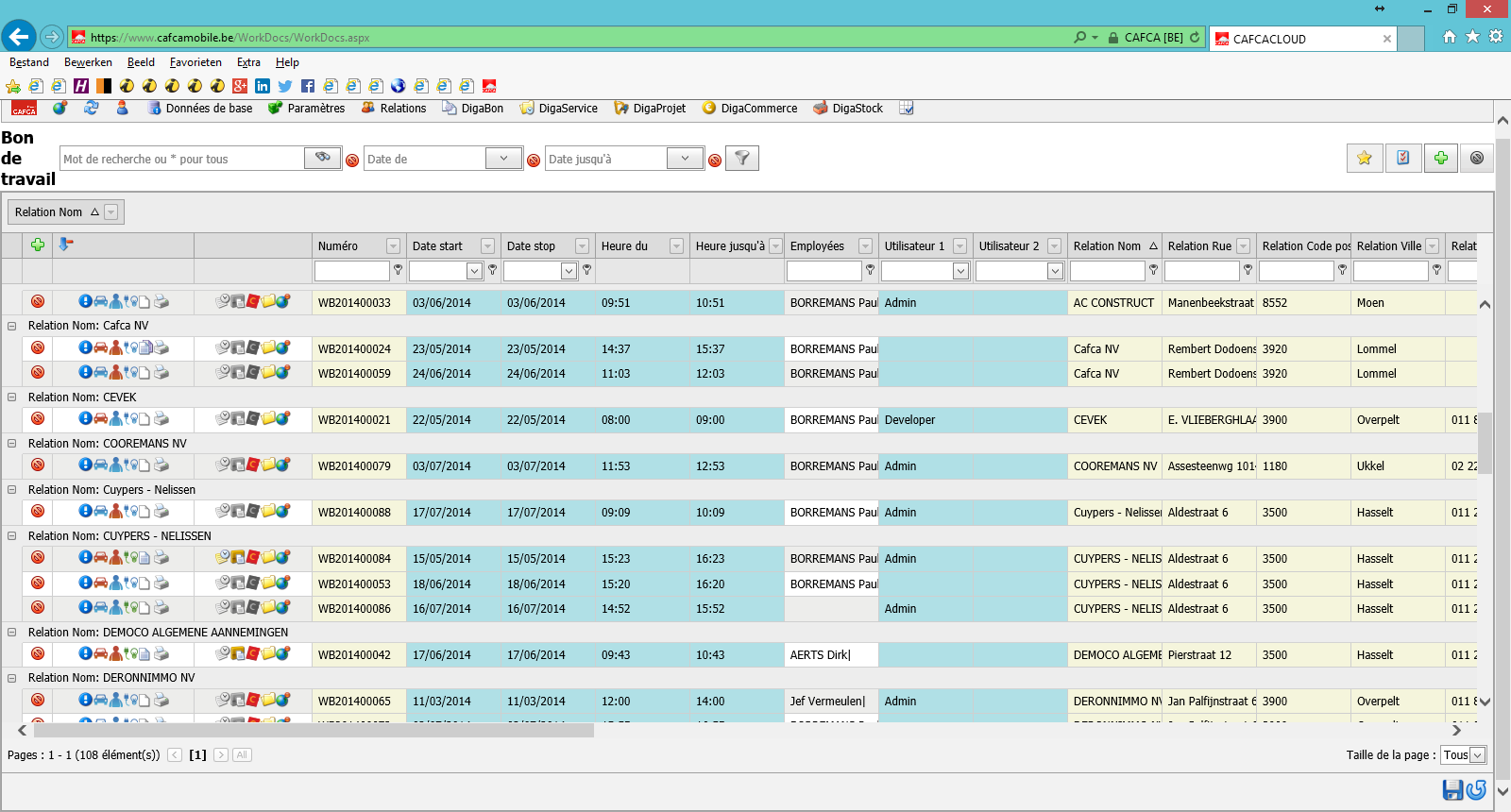Click the All pages button
This screenshot has width=1511, height=812.
tap(242, 754)
